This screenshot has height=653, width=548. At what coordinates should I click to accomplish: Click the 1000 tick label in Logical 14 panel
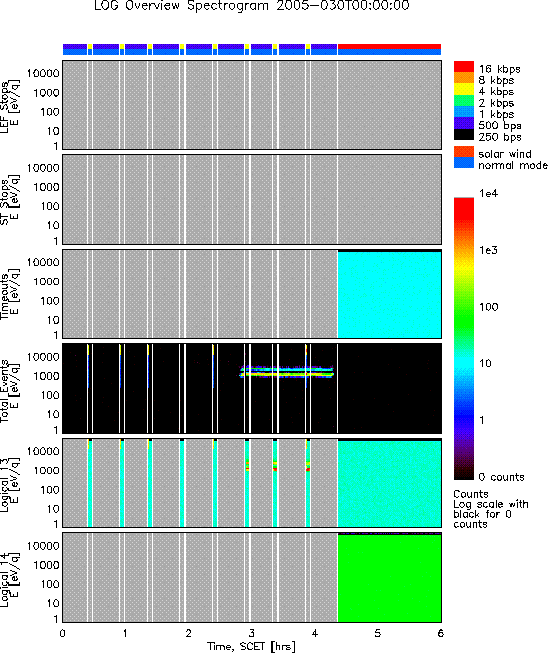pyautogui.click(x=46, y=565)
